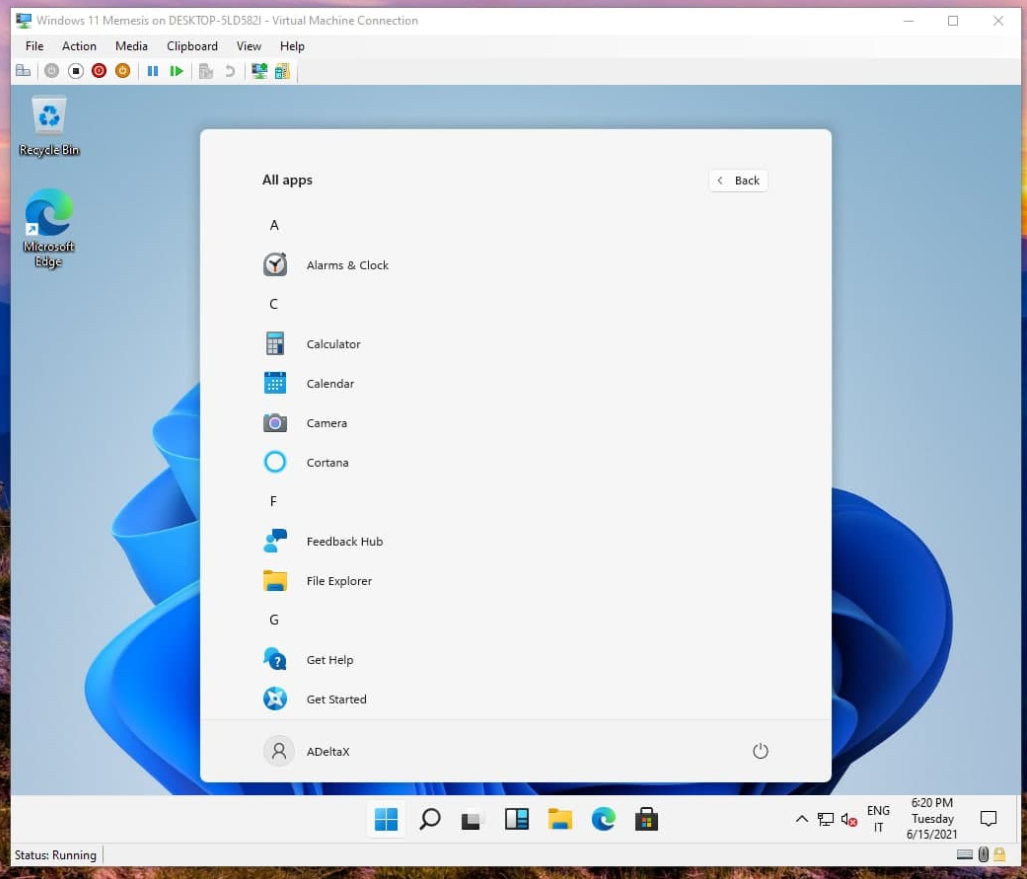1027x879 pixels.
Task: Open the File menu
Action: [34, 46]
